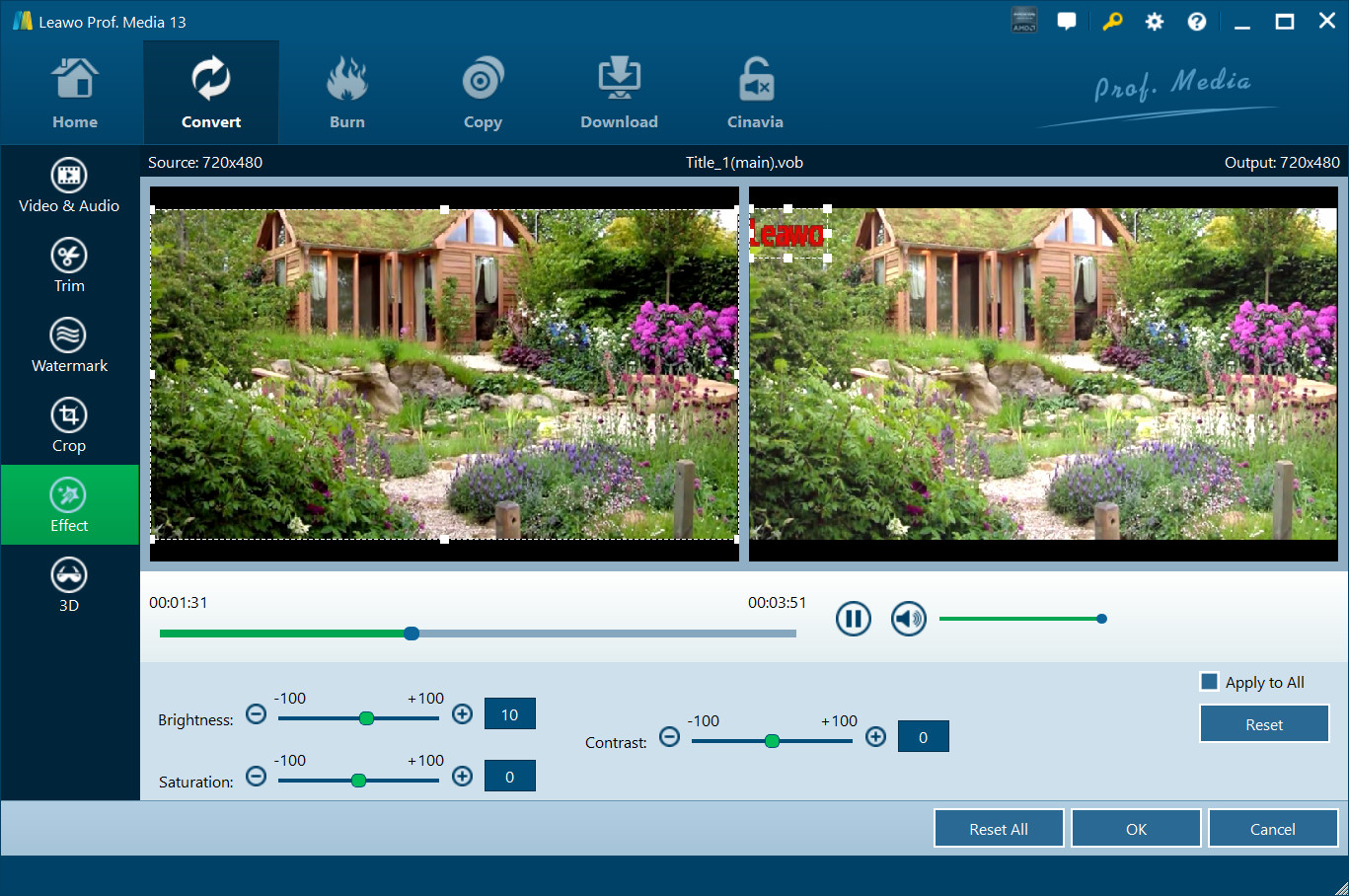Open Video & Audio editing panel

(x=69, y=186)
